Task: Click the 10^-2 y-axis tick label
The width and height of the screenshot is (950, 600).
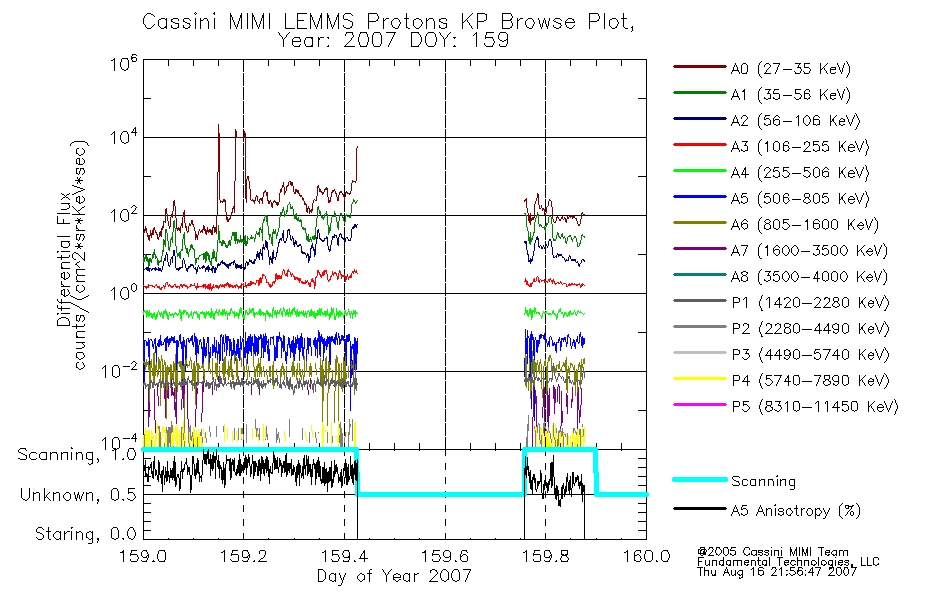Action: coord(121,369)
